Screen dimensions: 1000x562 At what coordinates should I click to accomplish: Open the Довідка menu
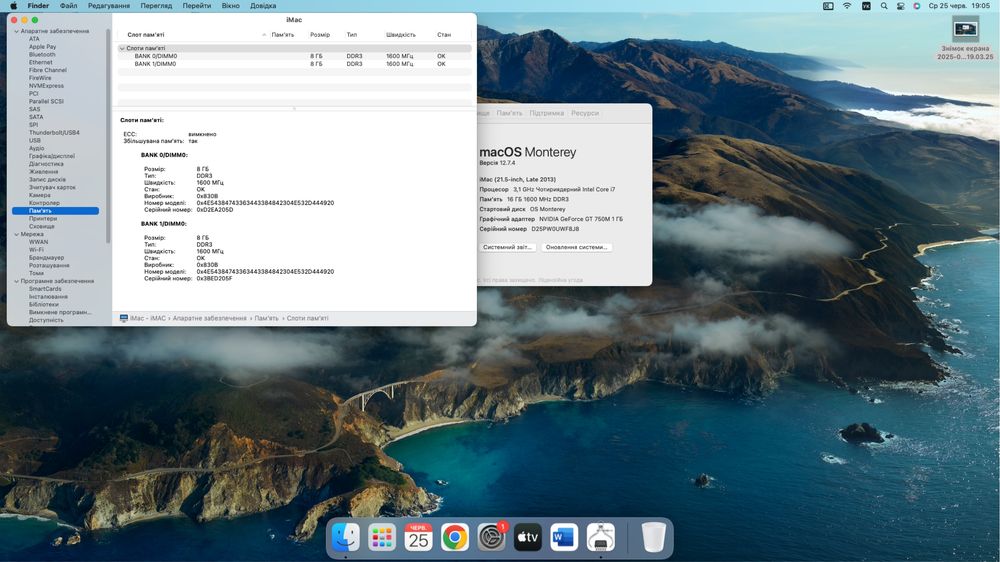click(263, 6)
